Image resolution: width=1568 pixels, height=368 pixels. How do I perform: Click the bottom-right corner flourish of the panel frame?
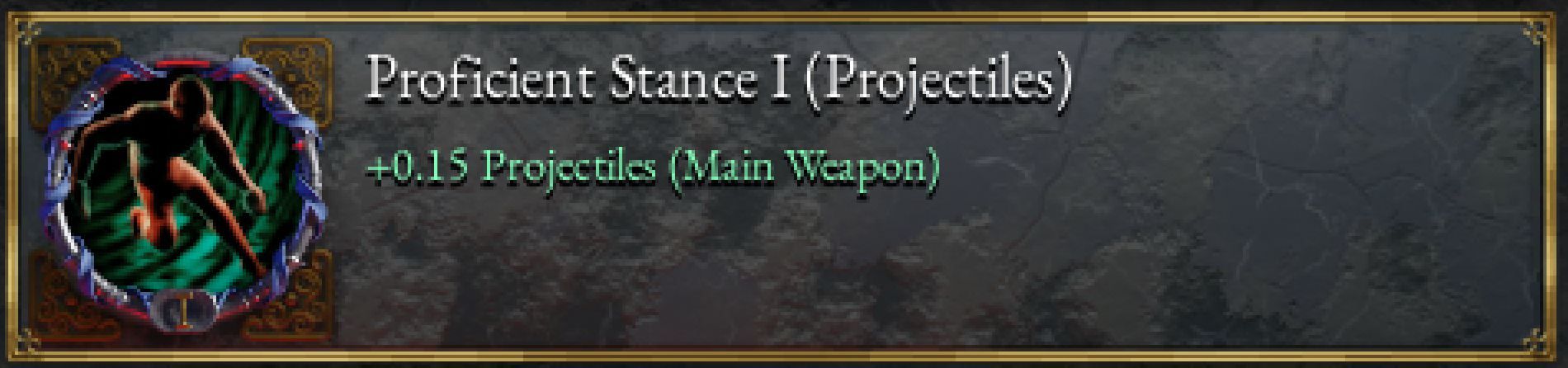pyautogui.click(x=1538, y=340)
